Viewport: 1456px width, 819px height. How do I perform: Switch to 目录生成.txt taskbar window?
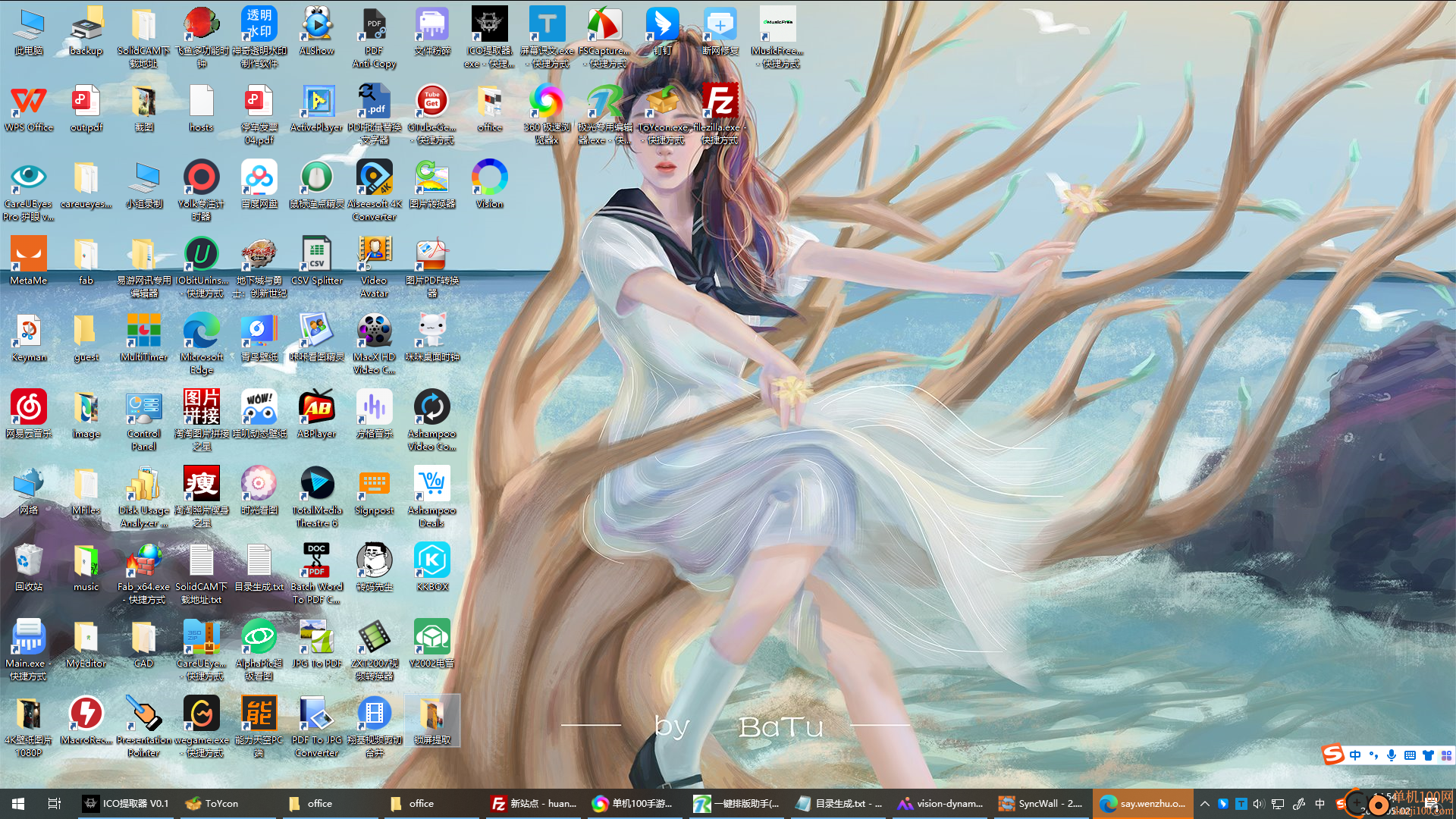839,804
